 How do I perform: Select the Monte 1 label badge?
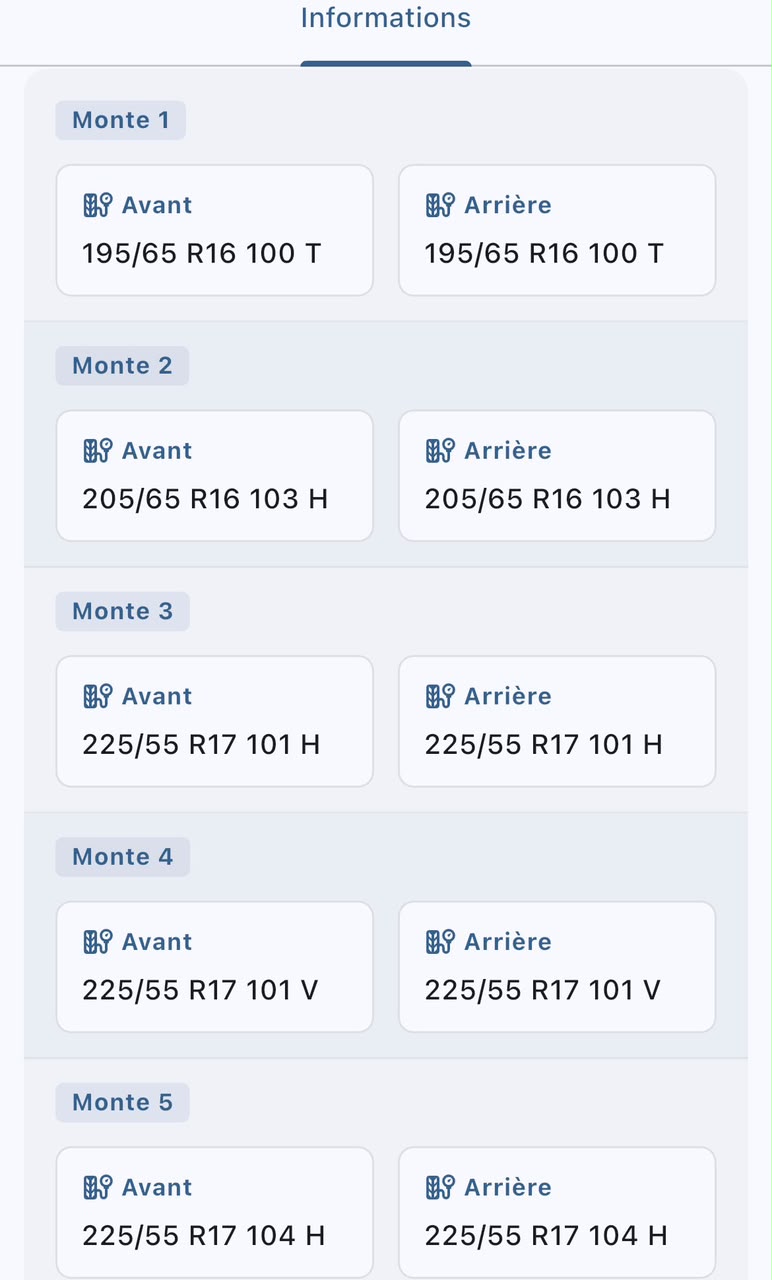(x=121, y=120)
